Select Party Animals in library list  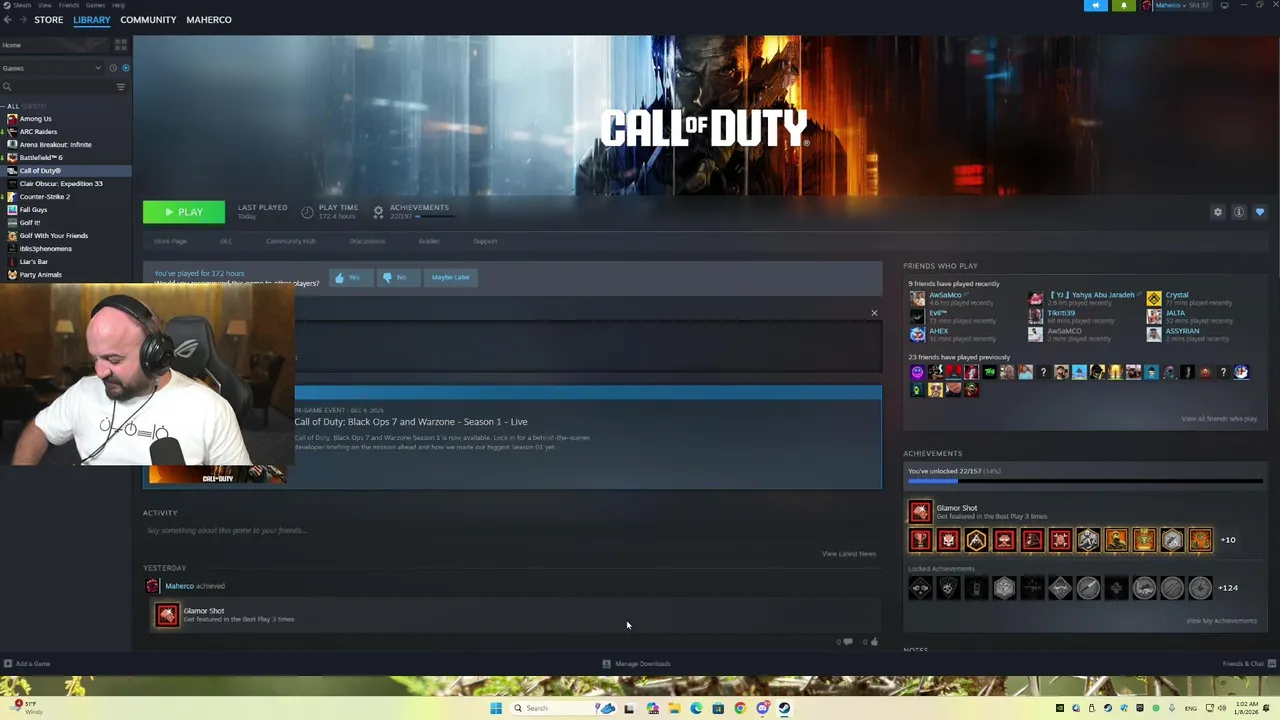pyautogui.click(x=40, y=275)
